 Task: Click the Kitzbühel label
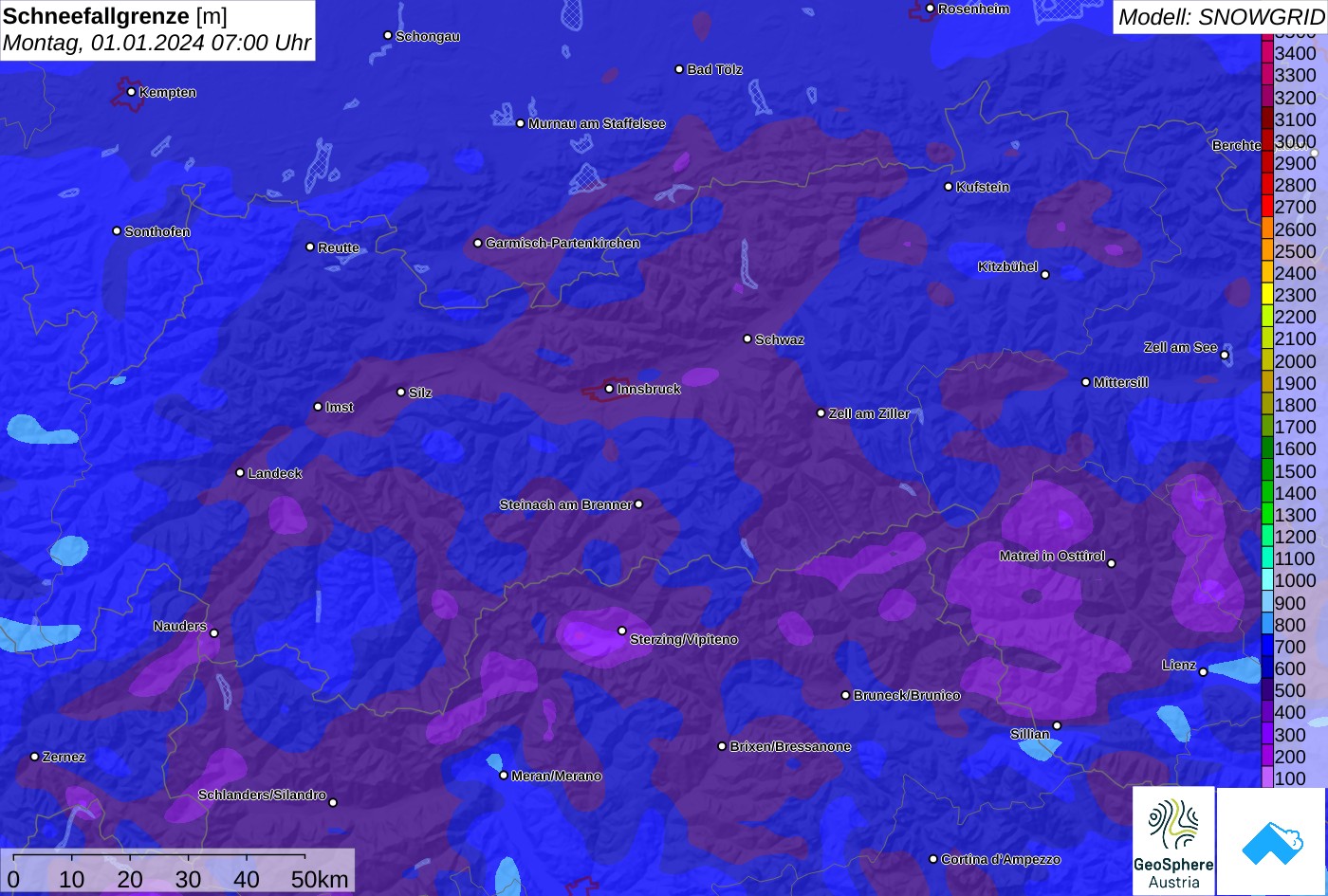[x=1007, y=267]
